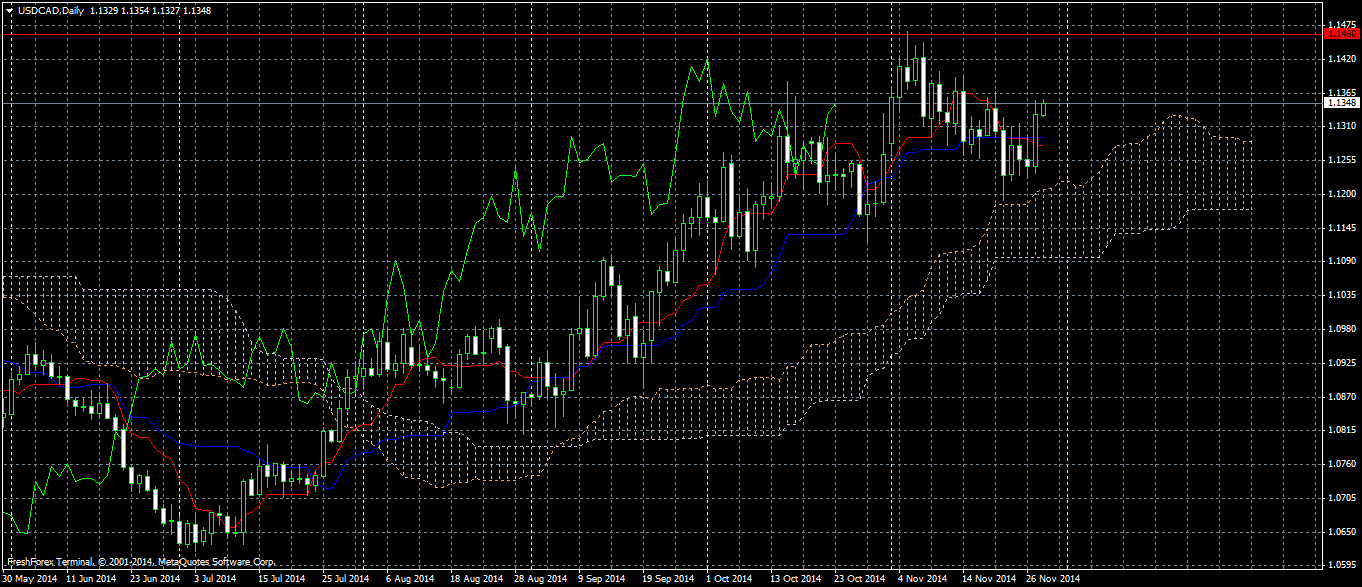Click the 28 Aug 2014 date label
Screen dimensions: 1362x587
[540, 579]
